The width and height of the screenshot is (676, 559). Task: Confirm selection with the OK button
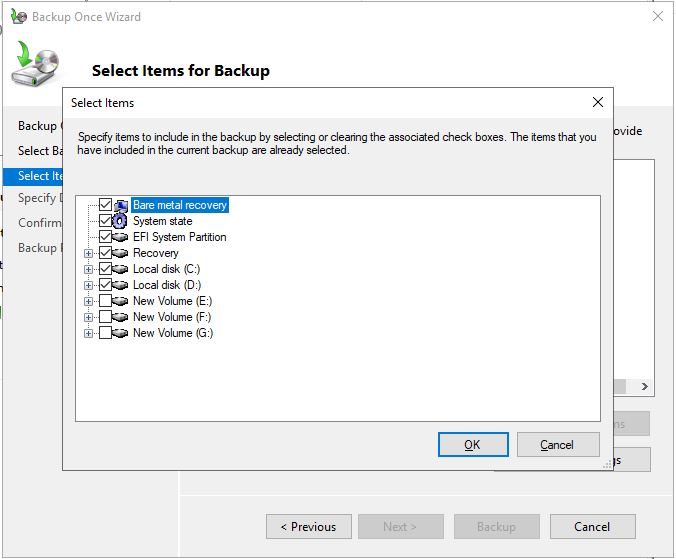(473, 445)
